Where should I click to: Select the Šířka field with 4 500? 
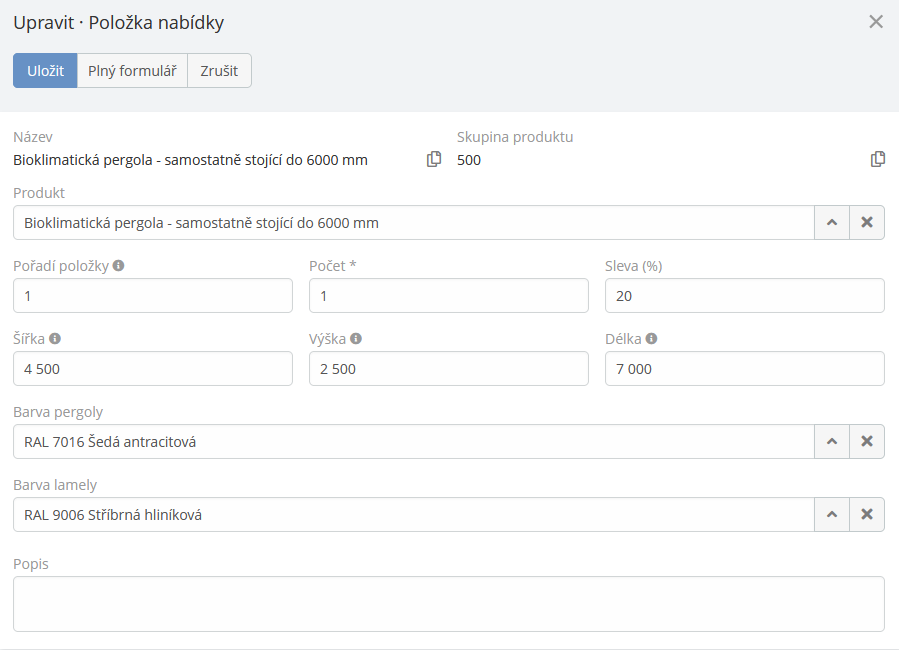click(x=152, y=369)
